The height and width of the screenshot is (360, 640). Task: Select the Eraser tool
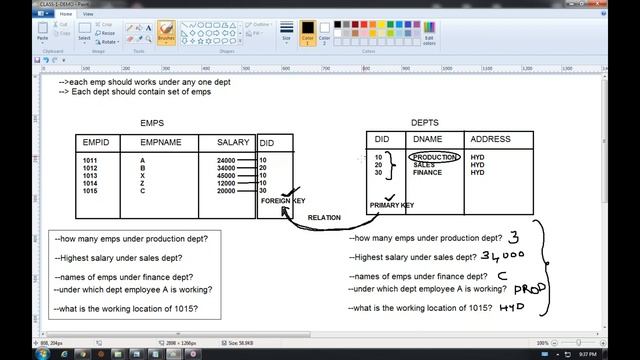tap(130, 39)
